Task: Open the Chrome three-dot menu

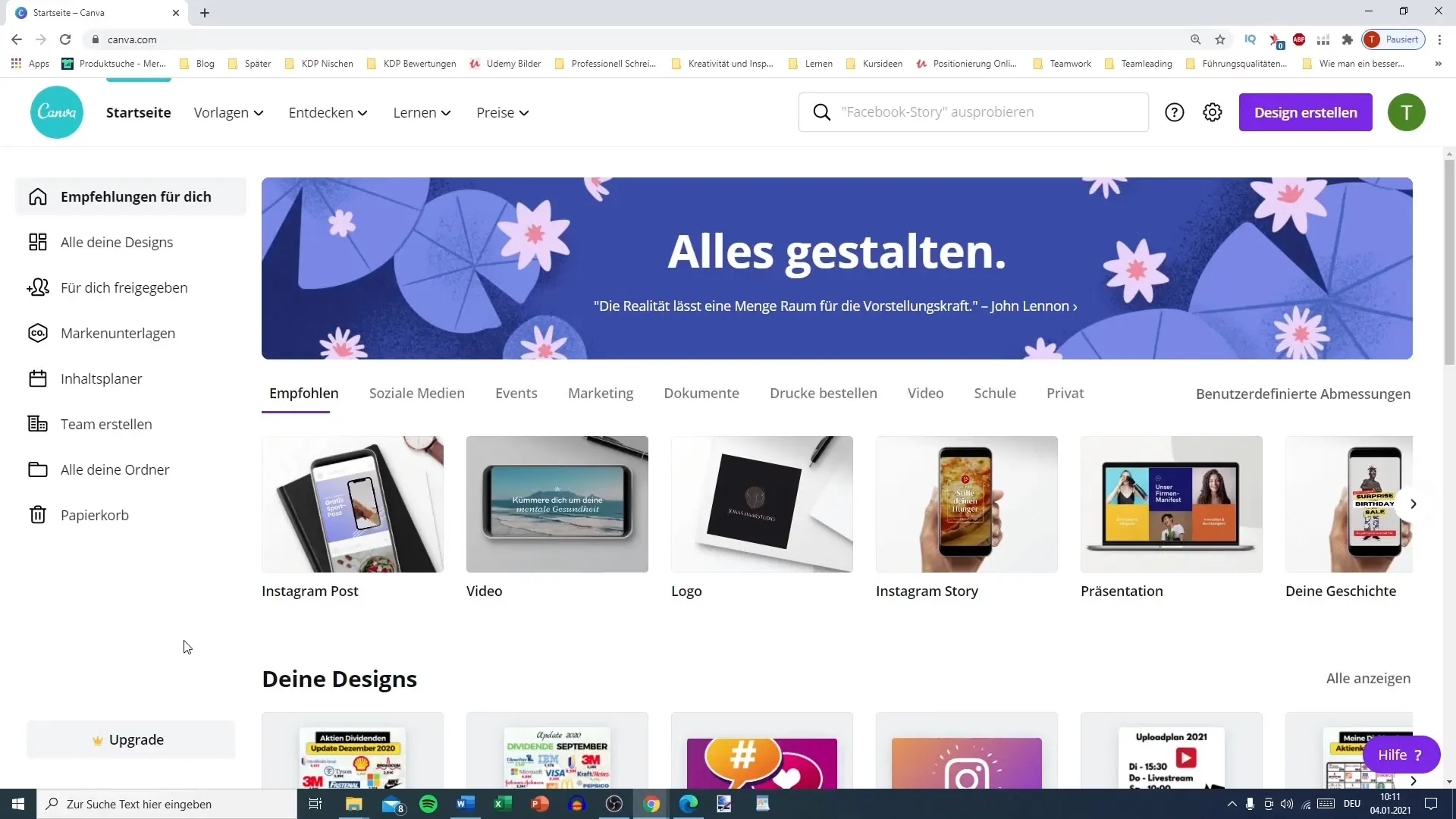Action: (x=1440, y=39)
